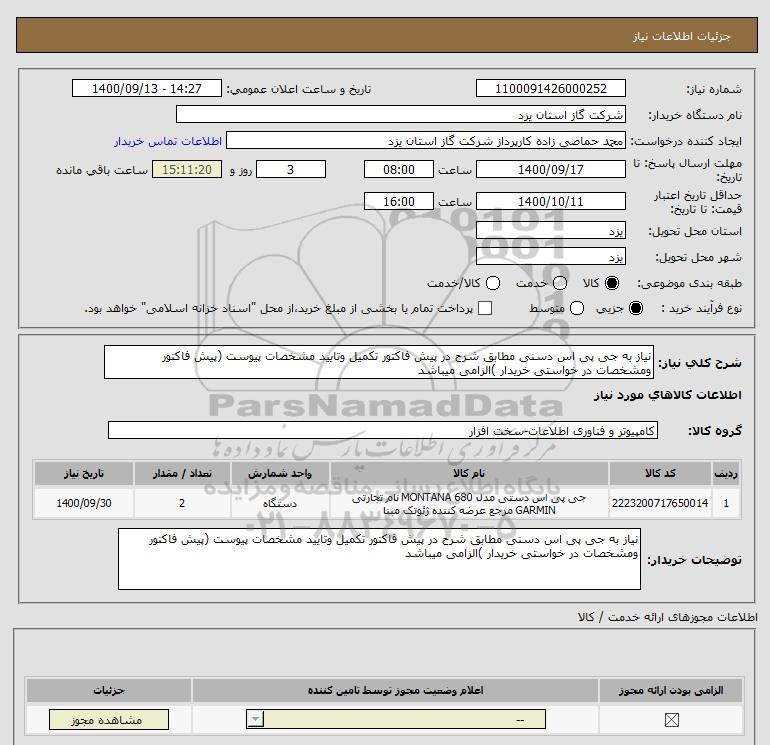Select the جزیی purchase type radio

636,308
